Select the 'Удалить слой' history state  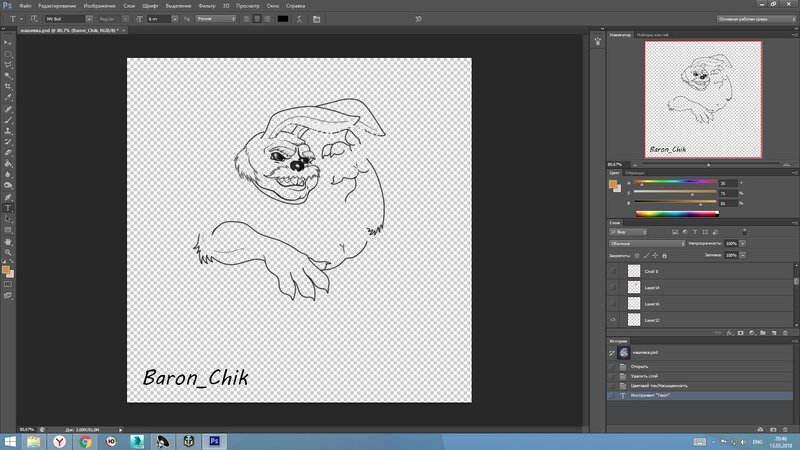point(645,375)
